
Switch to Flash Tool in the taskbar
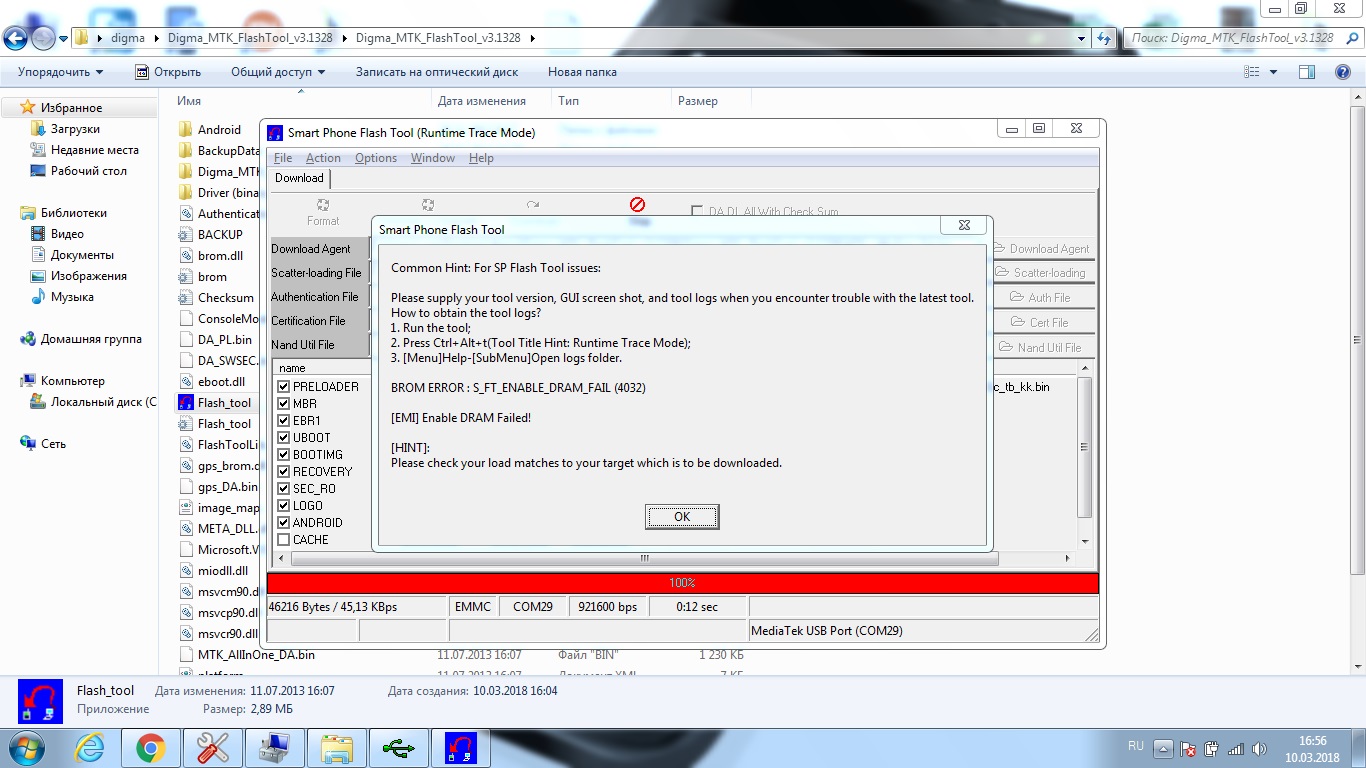(461, 747)
